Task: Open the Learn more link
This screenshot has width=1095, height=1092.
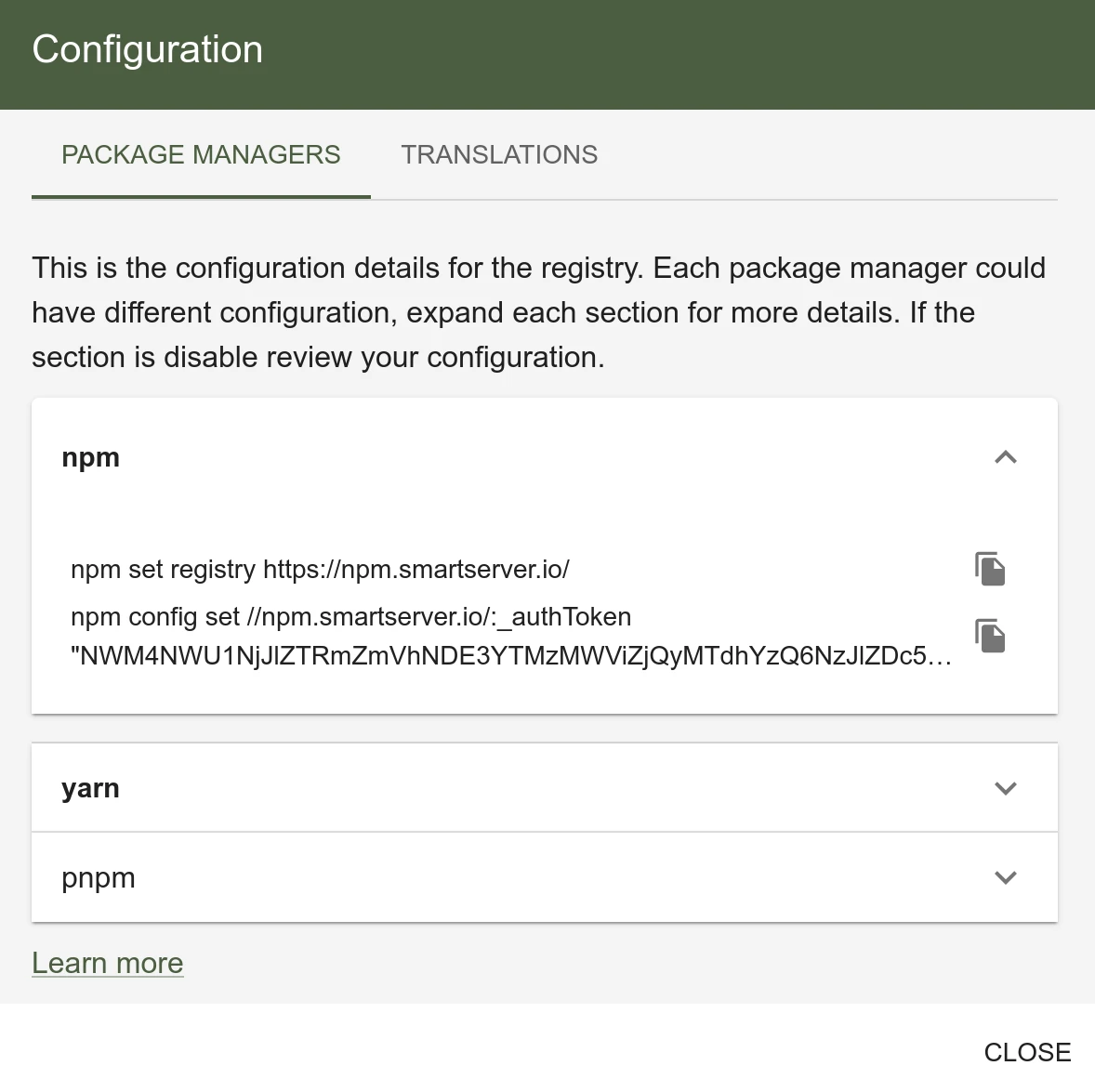Action: pyautogui.click(x=107, y=963)
